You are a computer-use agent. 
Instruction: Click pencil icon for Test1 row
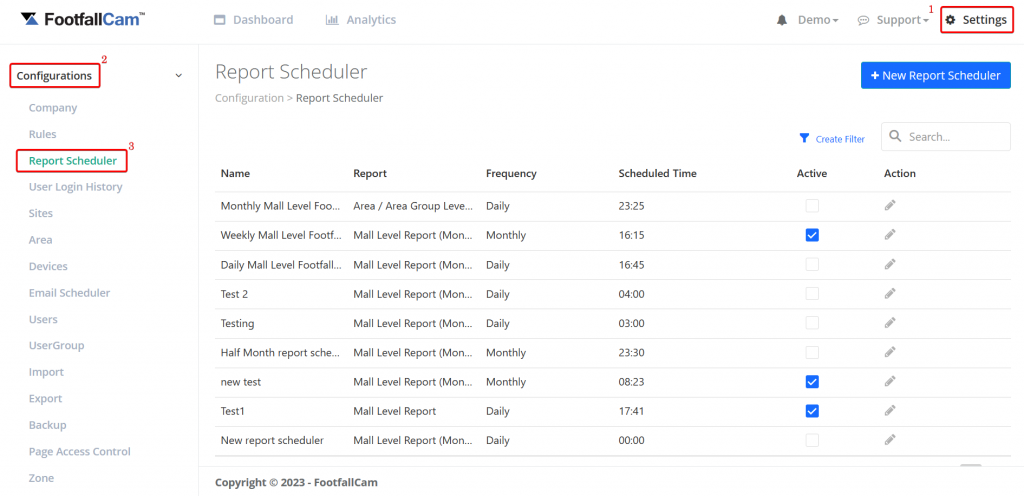[x=889, y=411]
